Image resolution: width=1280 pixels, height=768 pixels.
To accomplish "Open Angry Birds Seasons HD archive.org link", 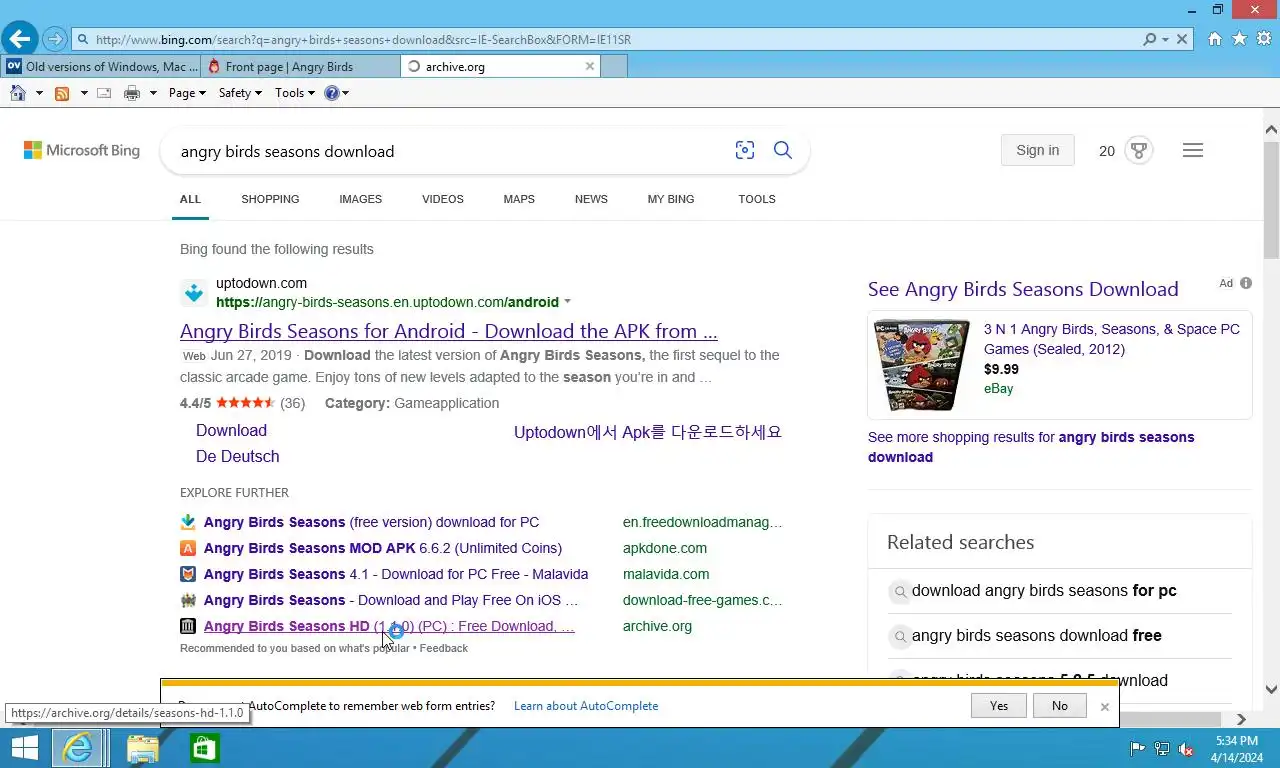I will coord(389,626).
